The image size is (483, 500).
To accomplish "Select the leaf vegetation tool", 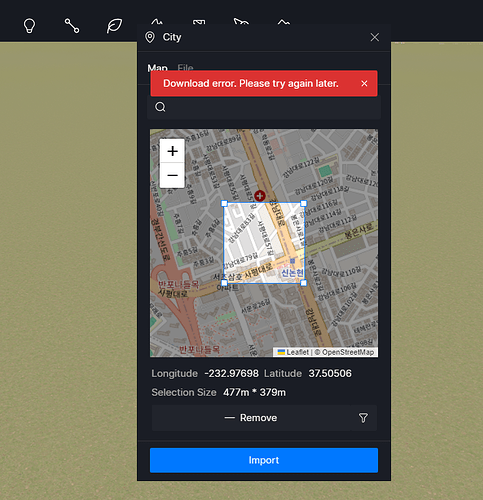I will [114, 26].
